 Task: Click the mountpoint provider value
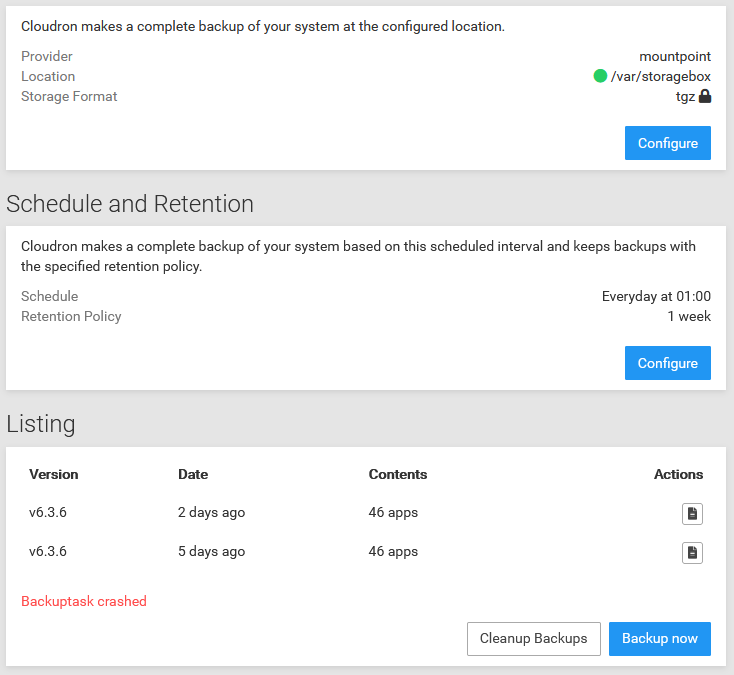[675, 57]
